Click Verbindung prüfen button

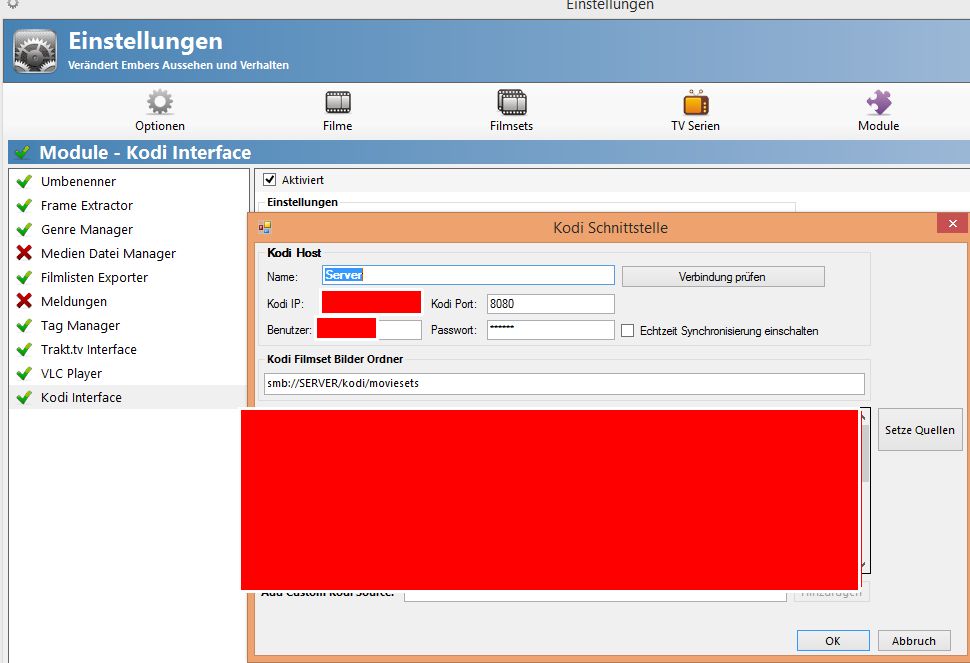click(723, 276)
